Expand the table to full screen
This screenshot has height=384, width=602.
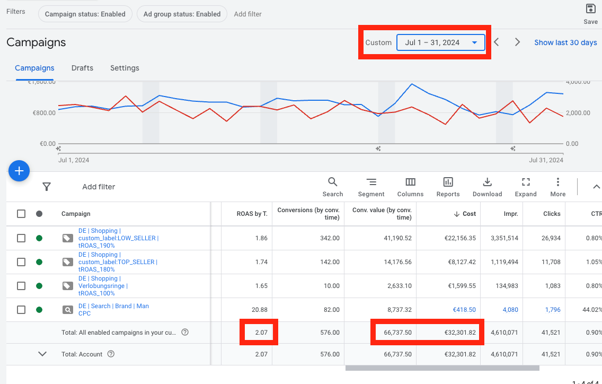pos(526,187)
